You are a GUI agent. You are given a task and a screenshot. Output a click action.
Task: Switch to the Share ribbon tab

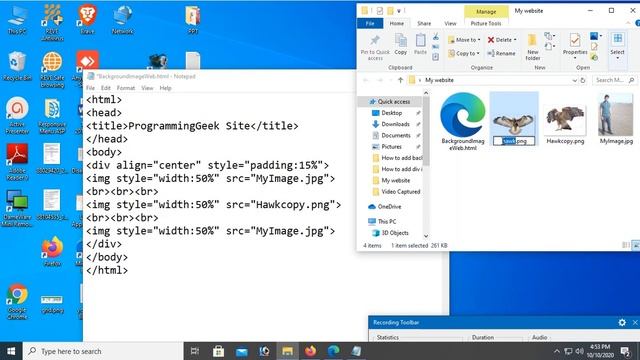click(x=424, y=24)
